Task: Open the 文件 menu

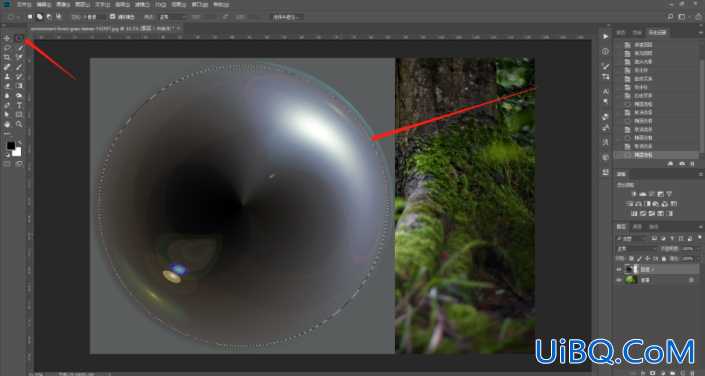Action: (24, 4)
